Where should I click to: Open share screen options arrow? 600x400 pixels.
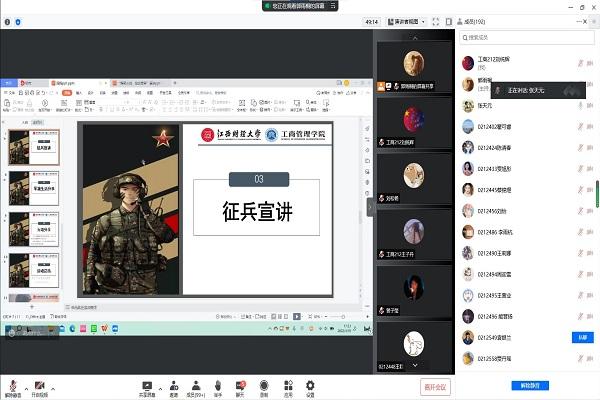coord(160,389)
